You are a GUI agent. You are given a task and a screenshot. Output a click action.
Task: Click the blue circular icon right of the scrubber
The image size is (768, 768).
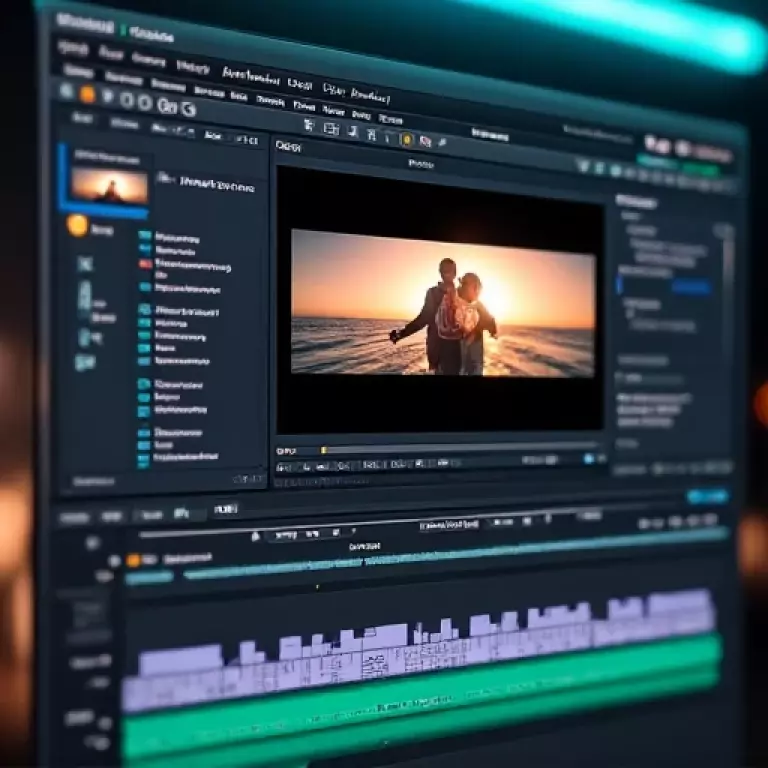(x=589, y=458)
